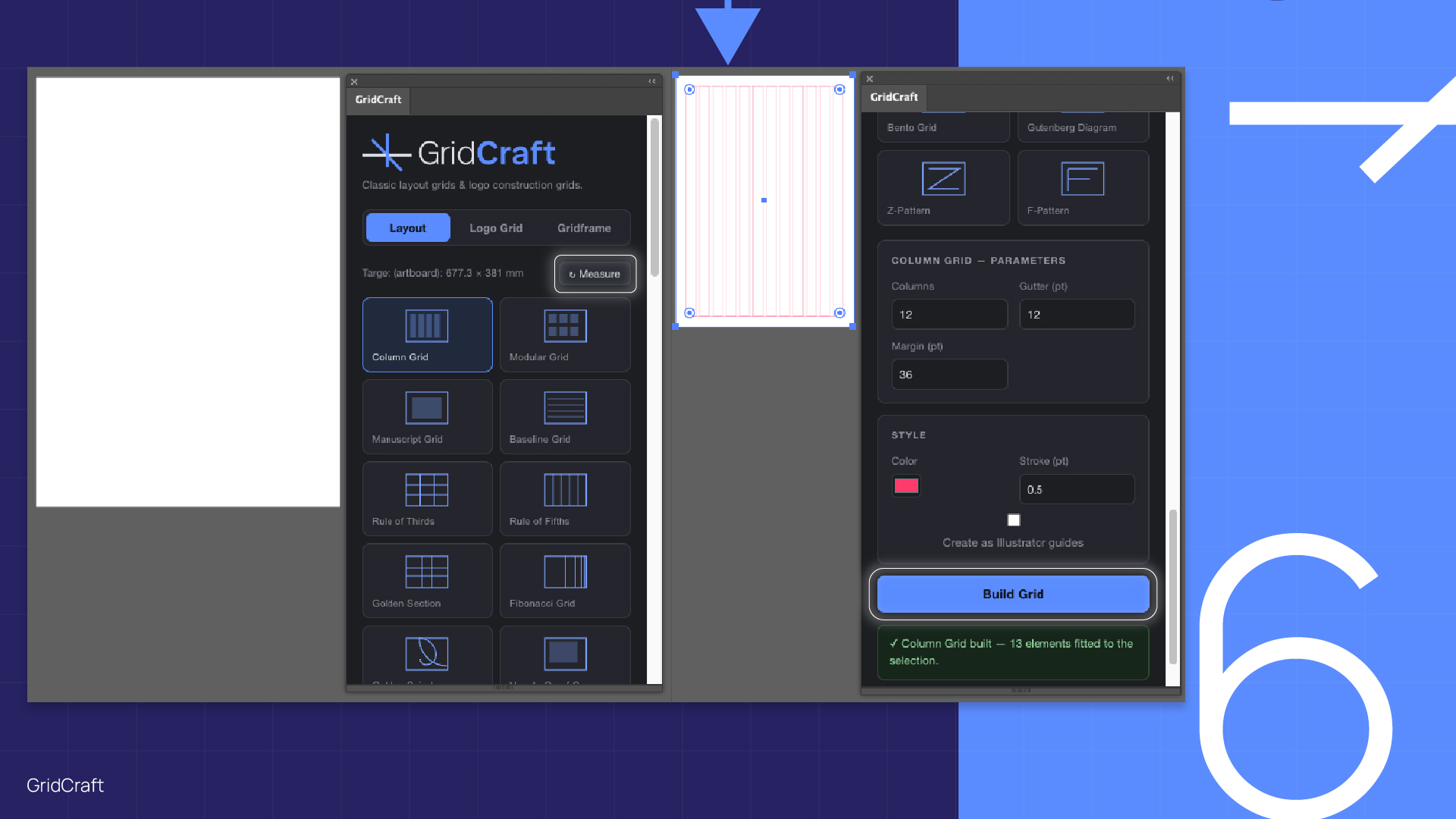
Task: Edit the Gutter (pt) input field
Action: 1078,314
